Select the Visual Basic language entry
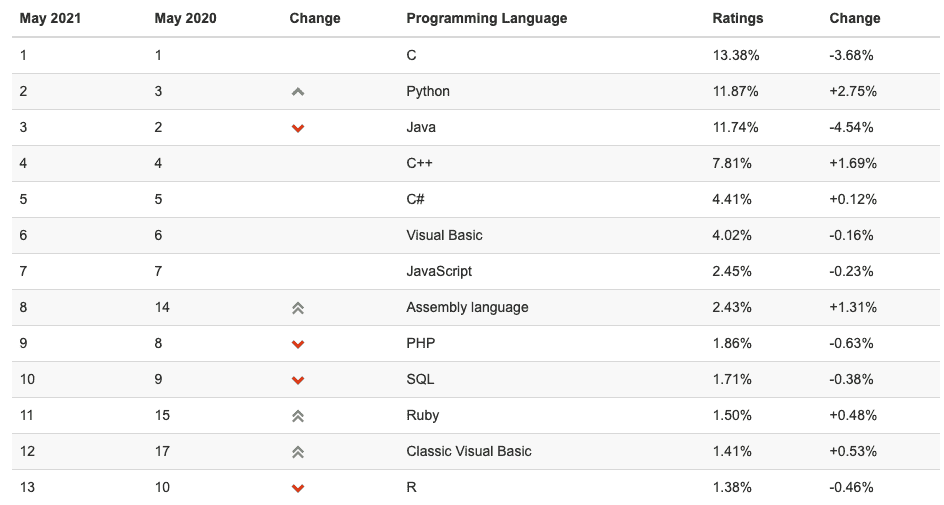The width and height of the screenshot is (944, 505). click(x=444, y=235)
